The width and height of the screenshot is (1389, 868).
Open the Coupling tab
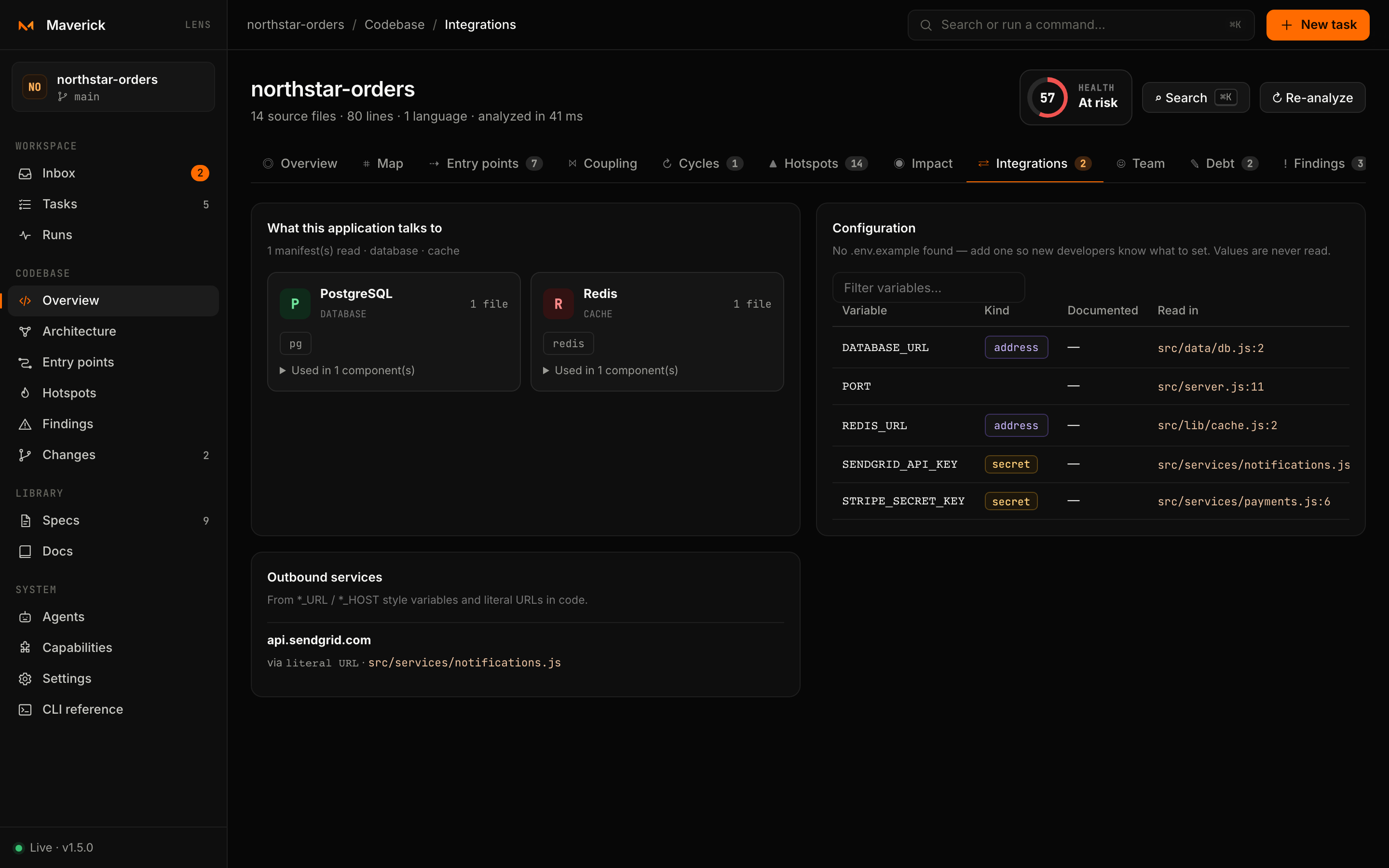coord(603,163)
